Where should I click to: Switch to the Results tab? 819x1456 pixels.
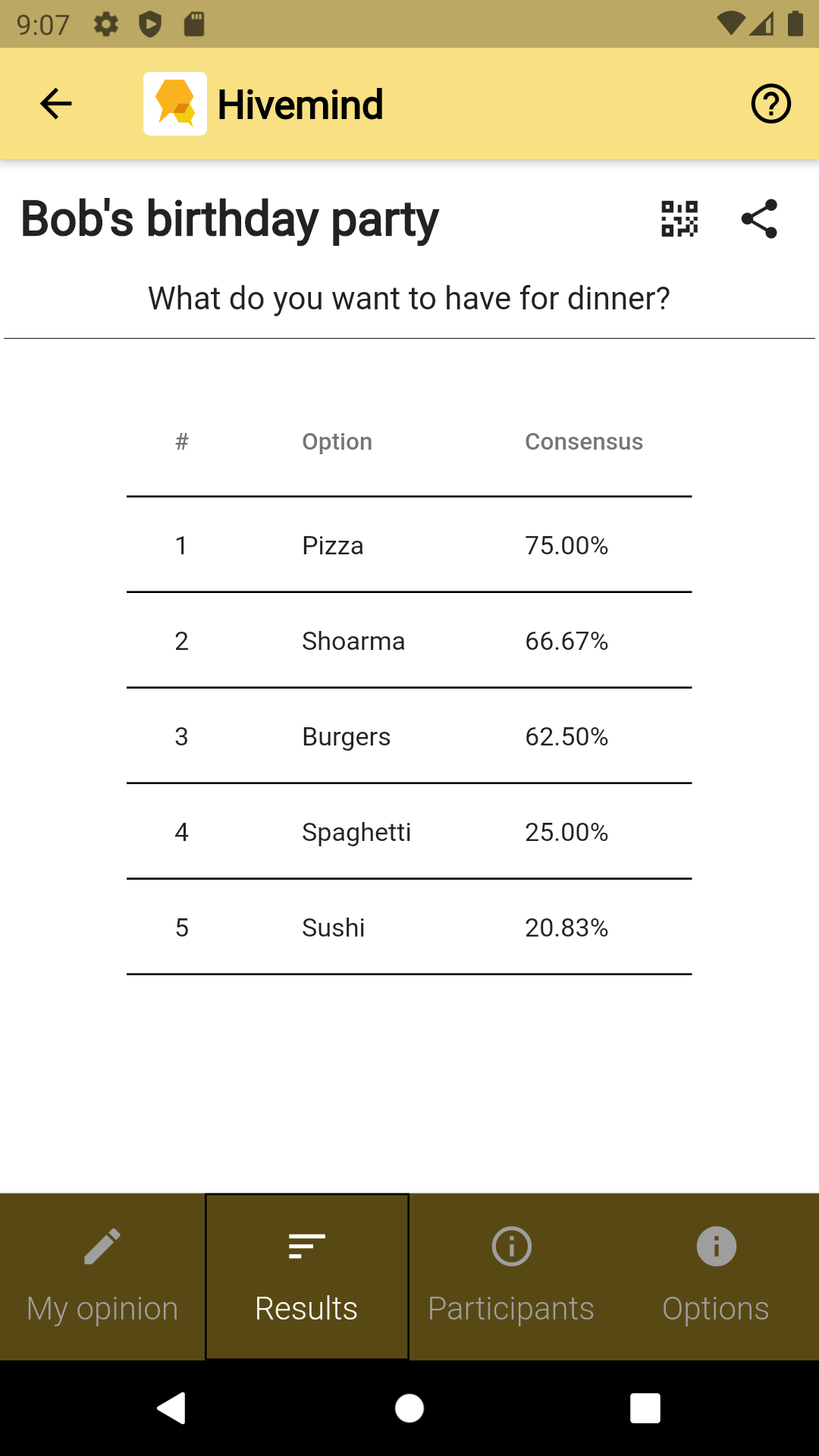[x=307, y=1277]
